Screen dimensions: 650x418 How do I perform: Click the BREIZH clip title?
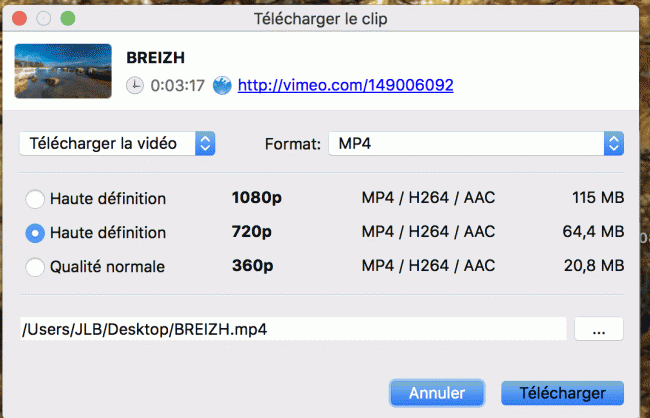point(155,58)
